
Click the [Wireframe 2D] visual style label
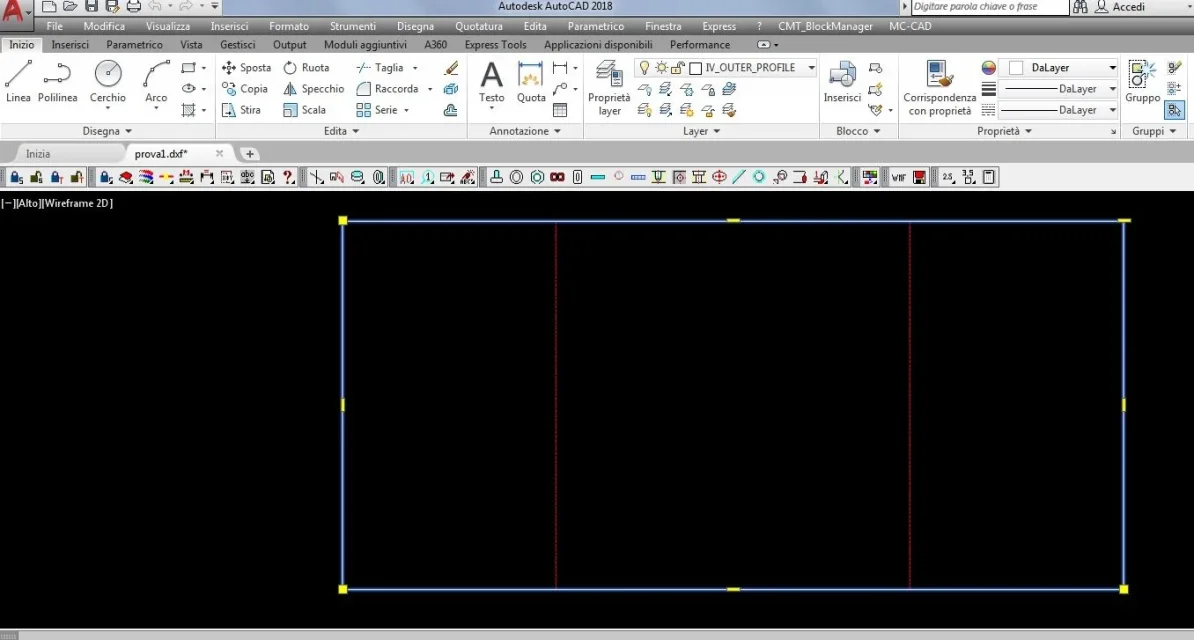[78, 203]
